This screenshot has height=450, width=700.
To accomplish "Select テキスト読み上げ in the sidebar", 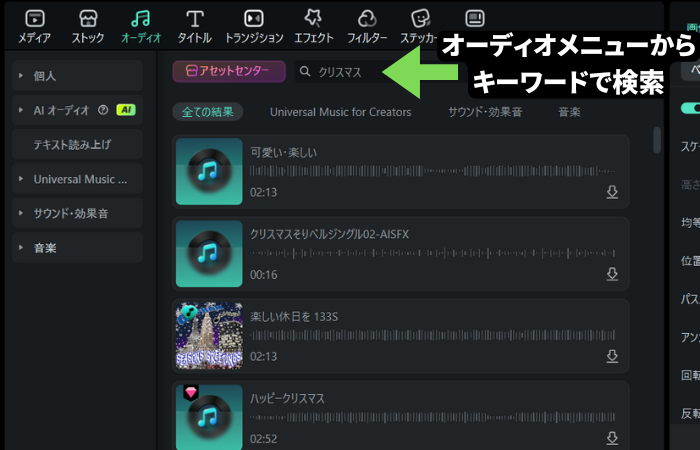I will 77,144.
